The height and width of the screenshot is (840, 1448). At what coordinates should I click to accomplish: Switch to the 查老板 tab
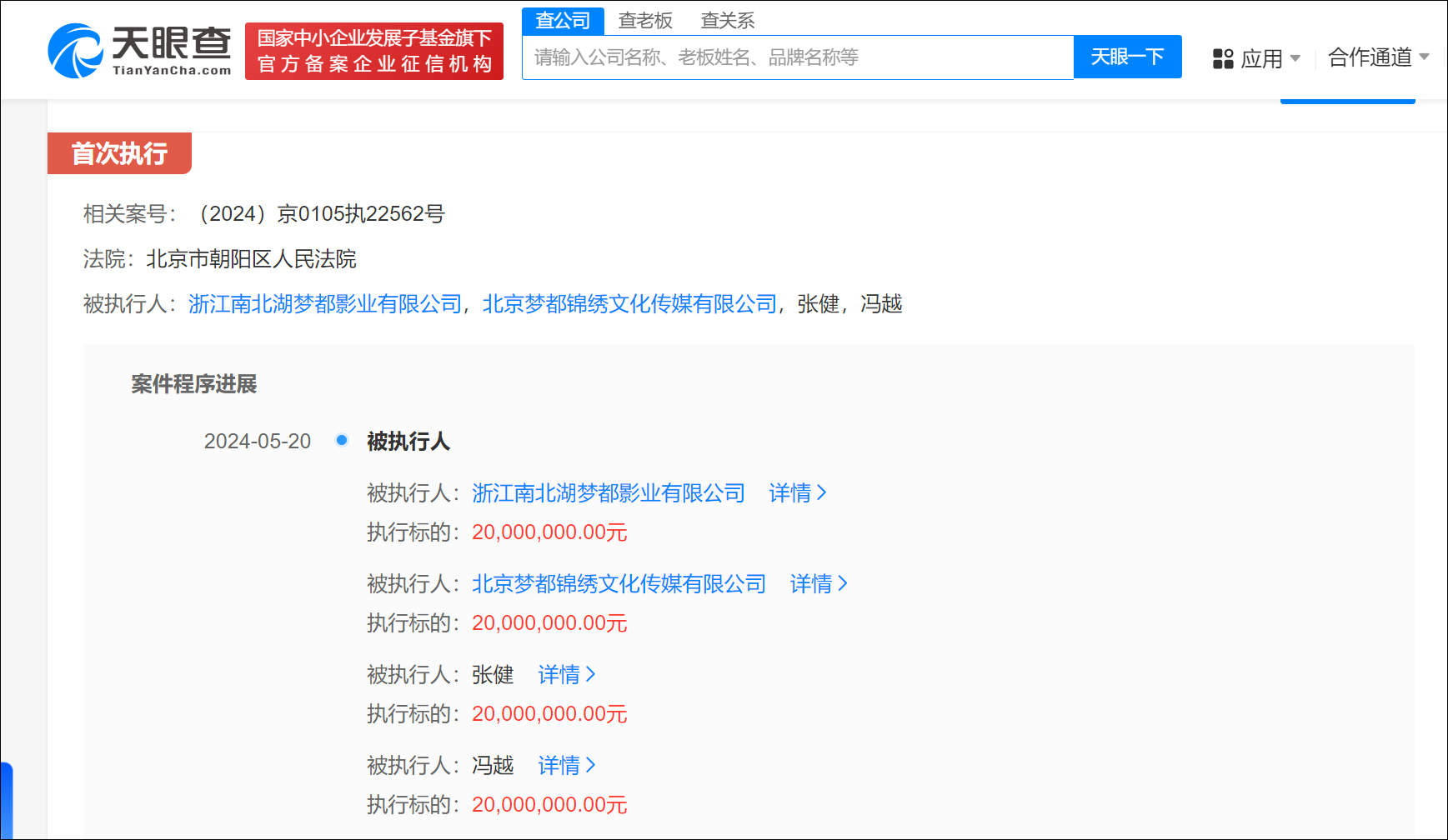point(645,21)
